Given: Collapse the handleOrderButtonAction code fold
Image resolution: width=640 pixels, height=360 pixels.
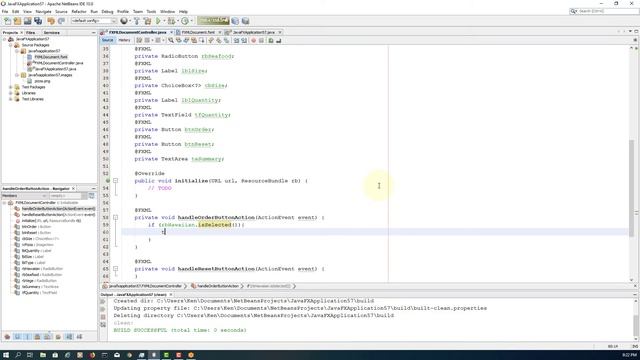Looking at the screenshot, I should click(116, 218).
